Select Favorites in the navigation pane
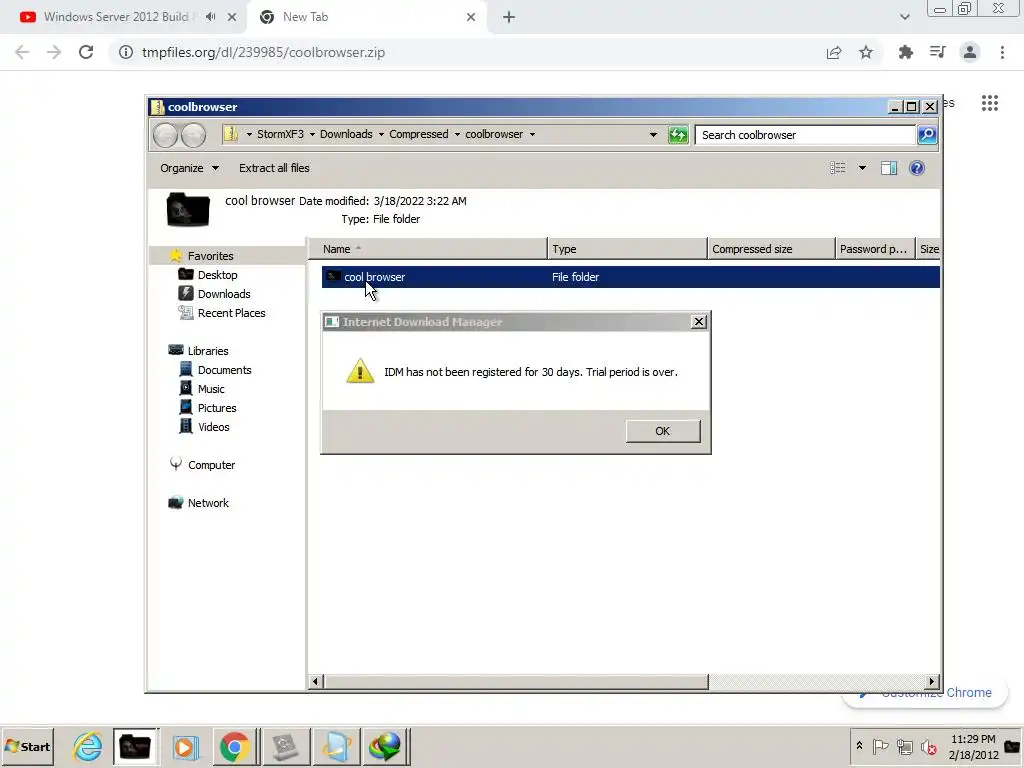Screen dimensions: 1024x768 click(x=210, y=256)
